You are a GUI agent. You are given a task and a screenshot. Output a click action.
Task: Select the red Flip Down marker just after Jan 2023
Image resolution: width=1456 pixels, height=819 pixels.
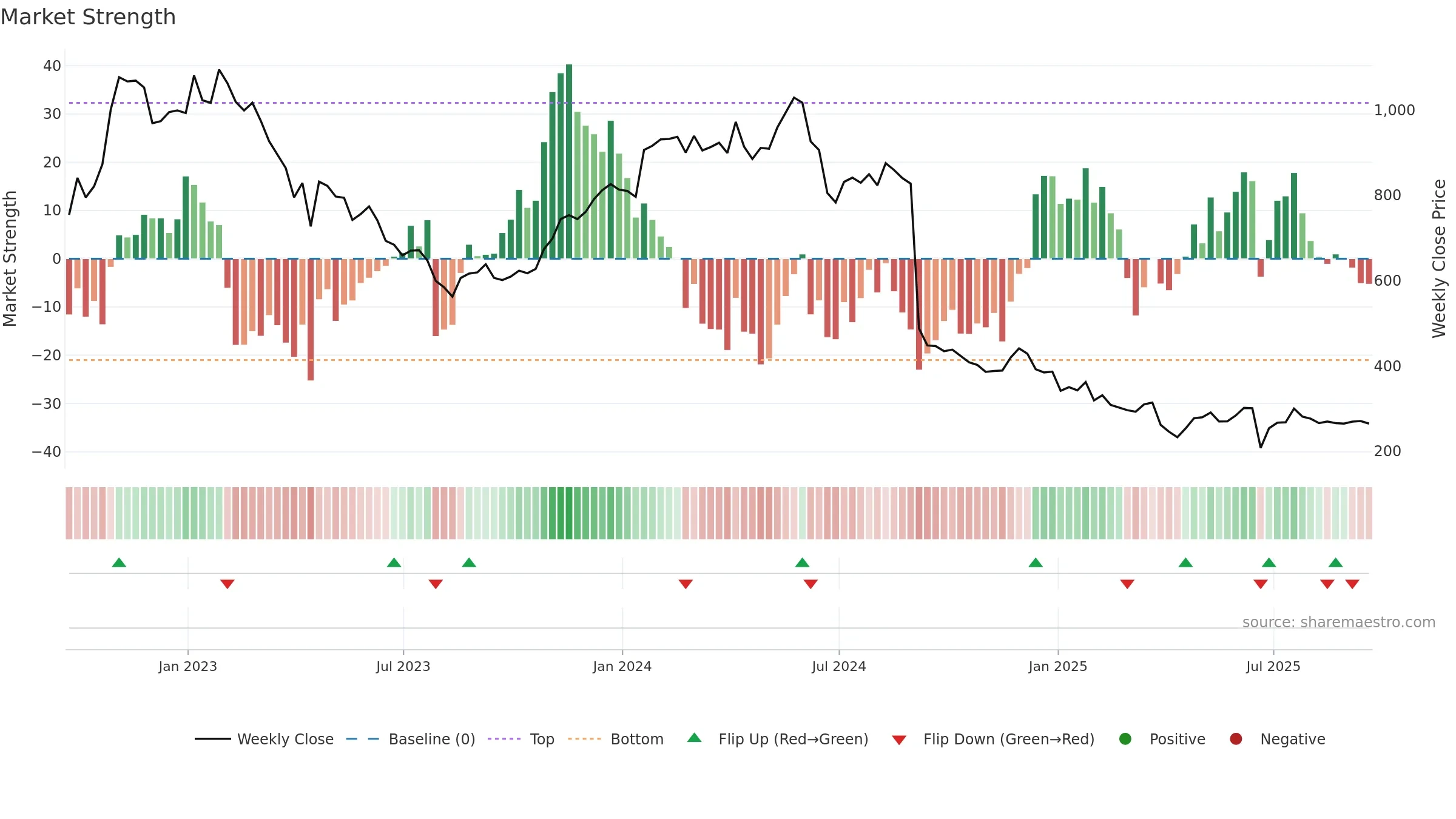[x=227, y=584]
